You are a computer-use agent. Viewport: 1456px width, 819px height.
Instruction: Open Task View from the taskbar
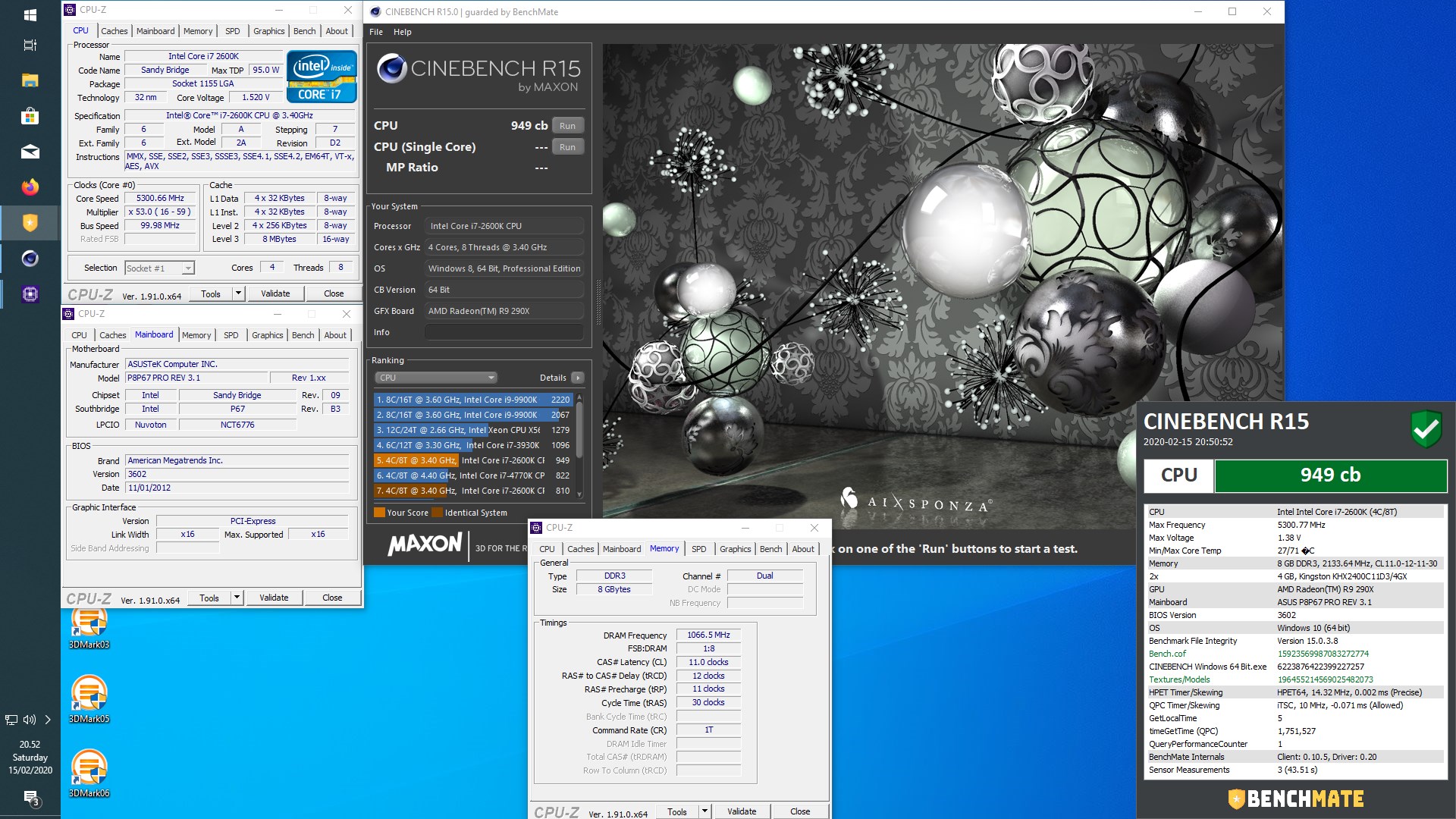30,45
